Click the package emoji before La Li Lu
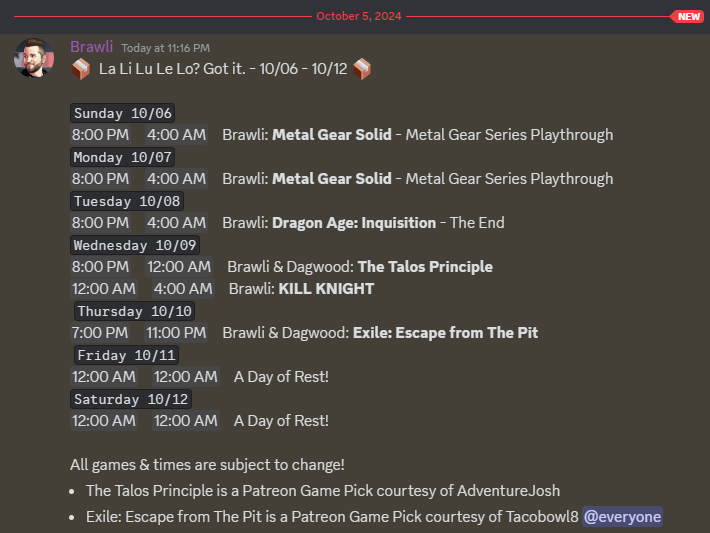 (x=81, y=69)
